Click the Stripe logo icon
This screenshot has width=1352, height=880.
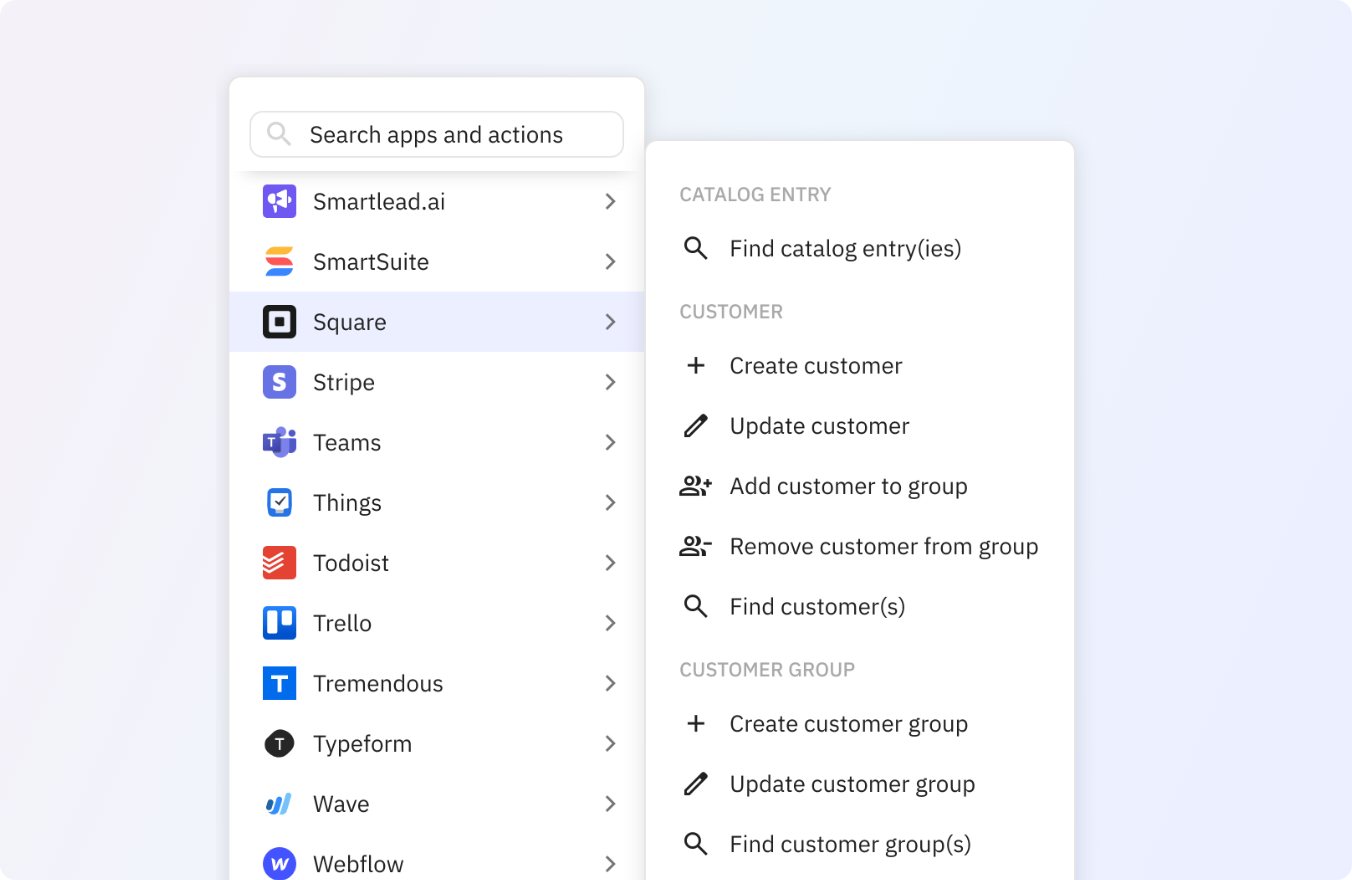pos(279,382)
